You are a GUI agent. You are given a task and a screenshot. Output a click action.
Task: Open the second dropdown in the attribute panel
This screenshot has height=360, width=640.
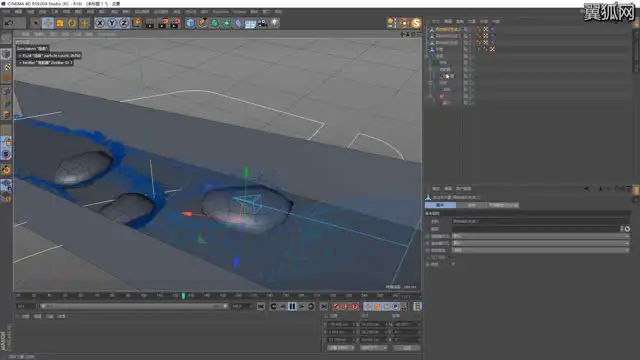pyautogui.click(x=540, y=243)
